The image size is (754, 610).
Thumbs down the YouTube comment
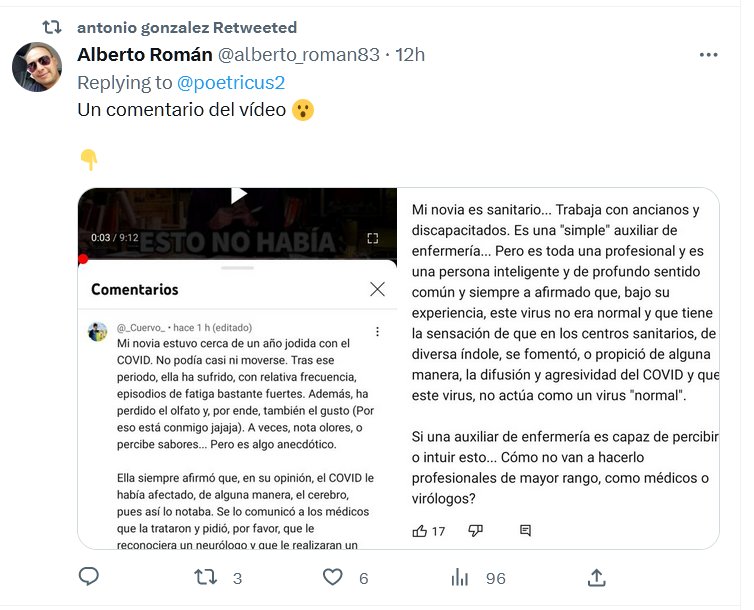coord(476,531)
